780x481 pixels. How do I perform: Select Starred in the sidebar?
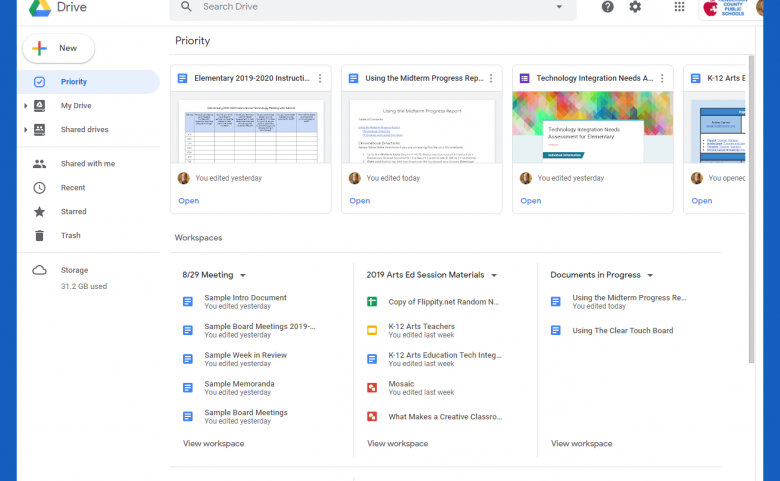point(73,212)
